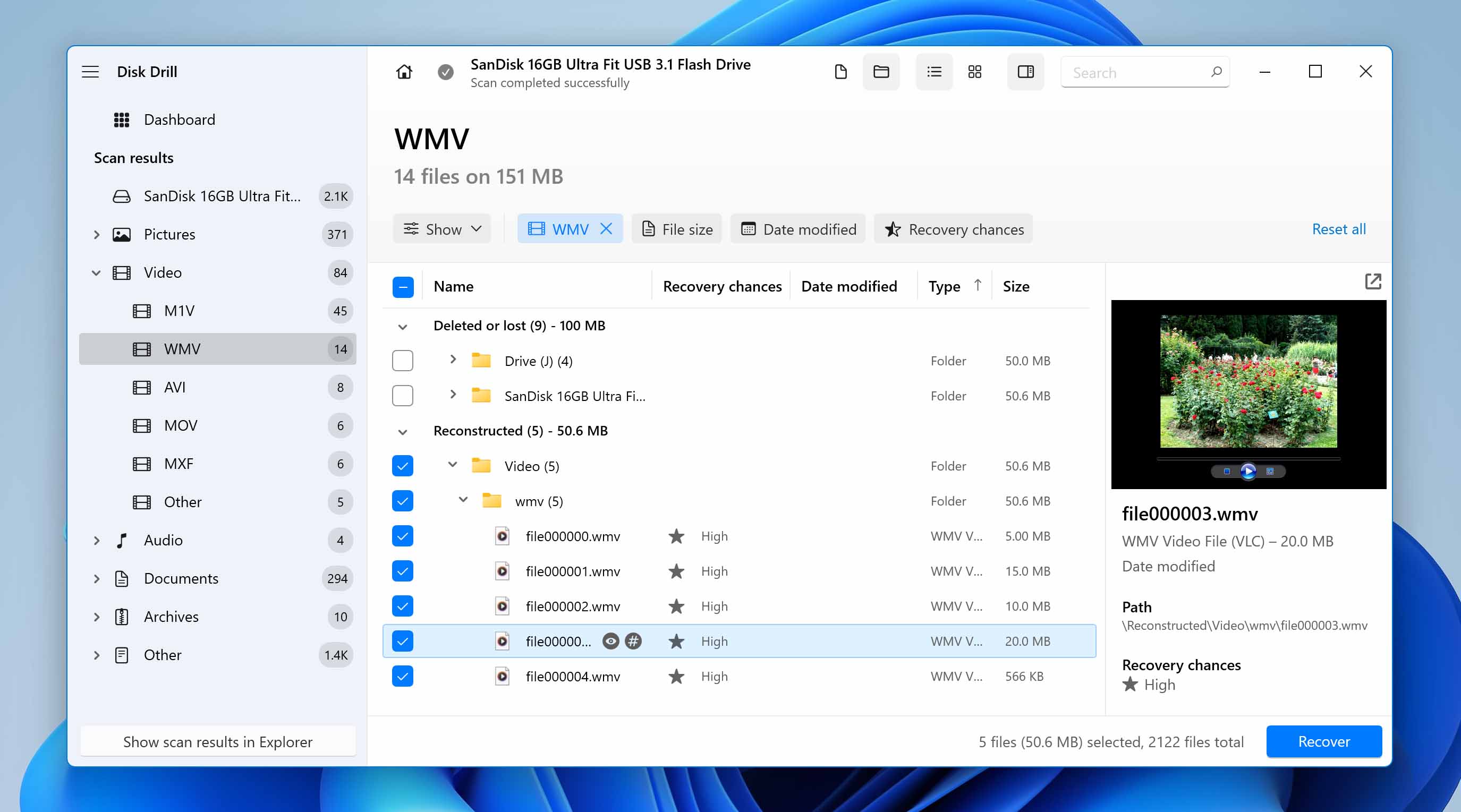
Task: Open the AVI video category
Action: 218,387
